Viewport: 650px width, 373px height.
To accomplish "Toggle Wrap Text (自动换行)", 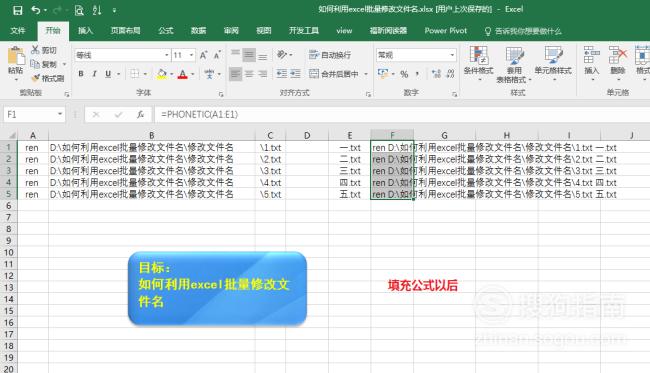I will tap(330, 55).
